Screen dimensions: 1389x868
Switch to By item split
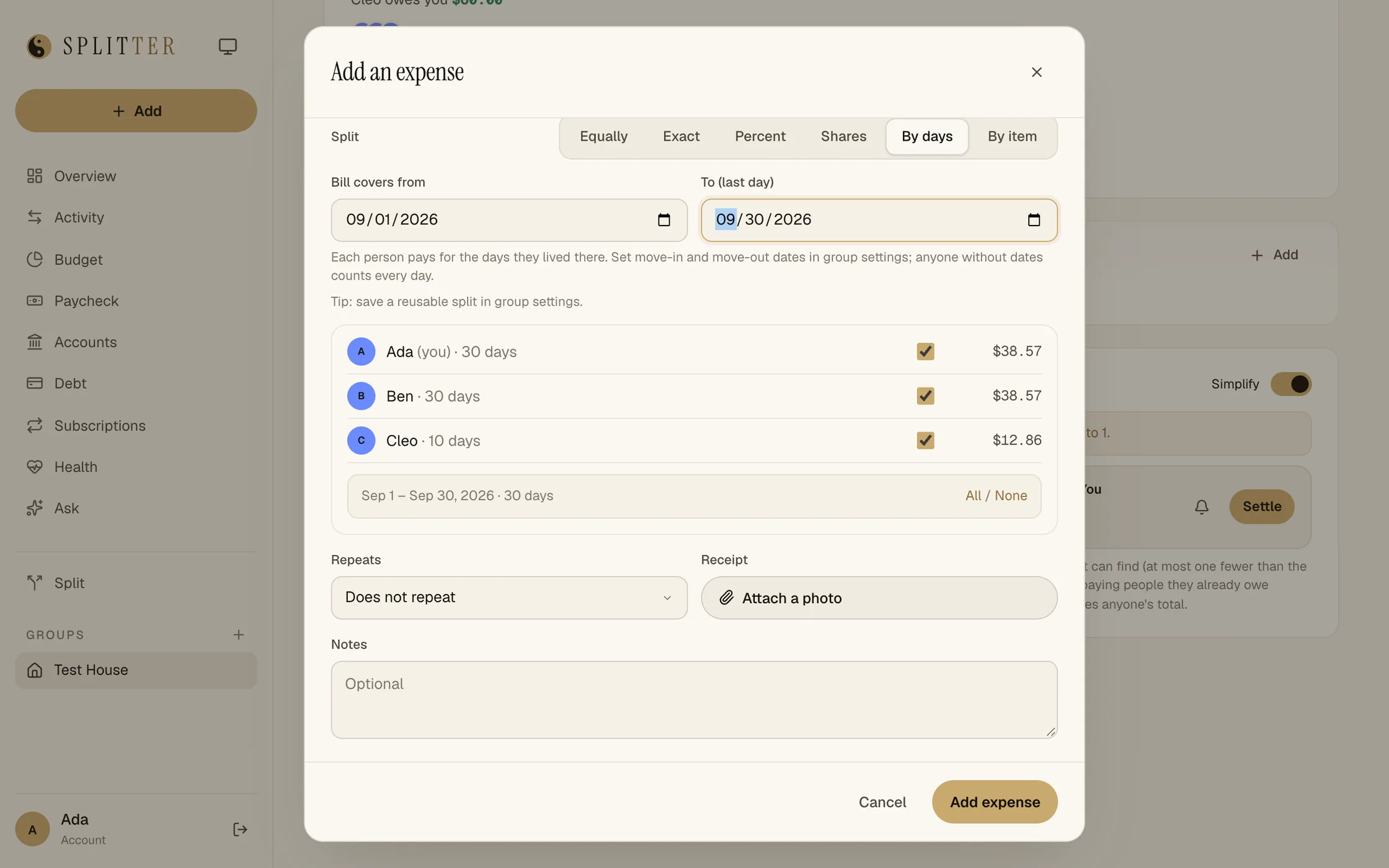(x=1012, y=136)
